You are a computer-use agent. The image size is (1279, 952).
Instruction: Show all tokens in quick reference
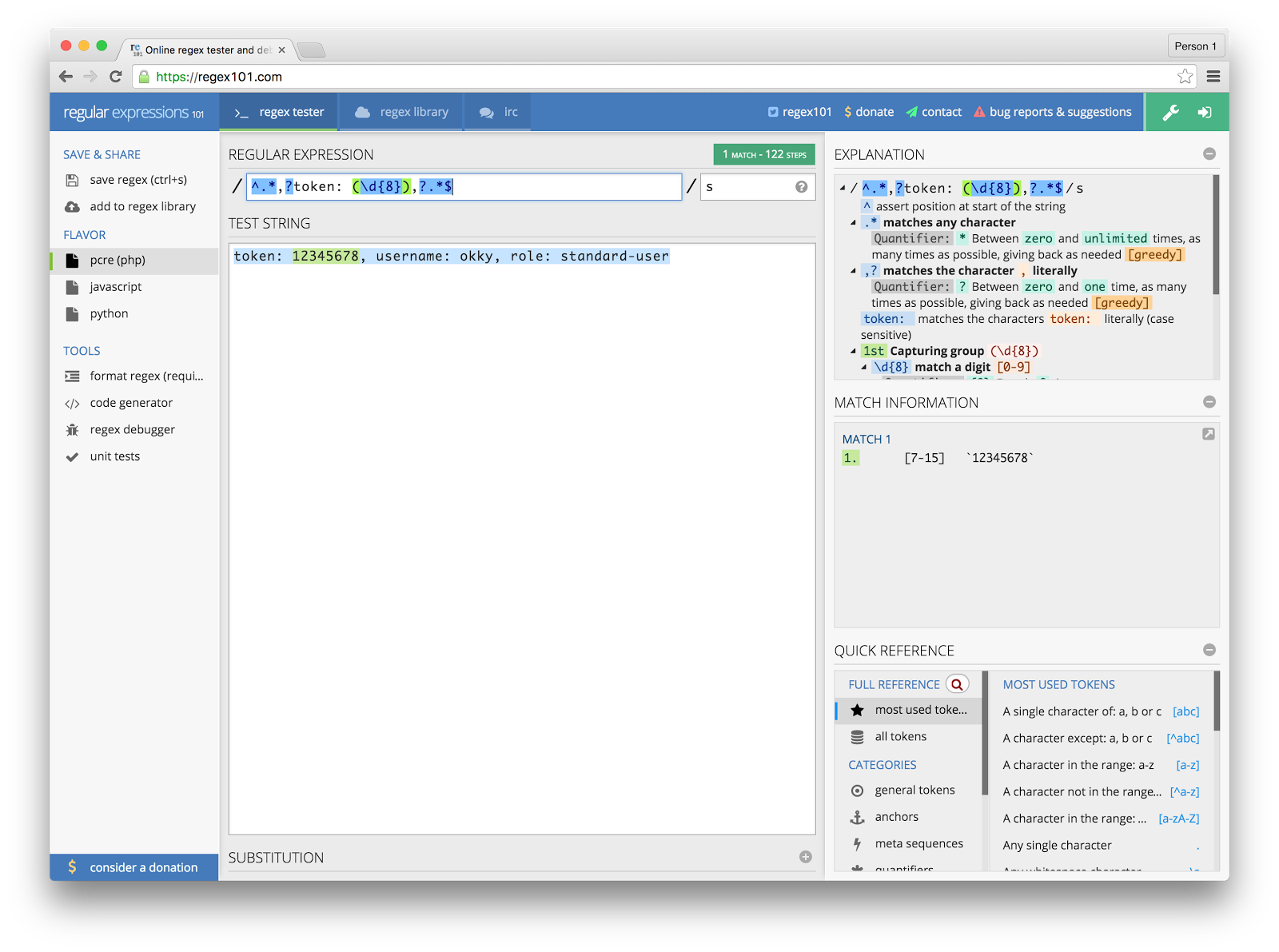coord(909,737)
